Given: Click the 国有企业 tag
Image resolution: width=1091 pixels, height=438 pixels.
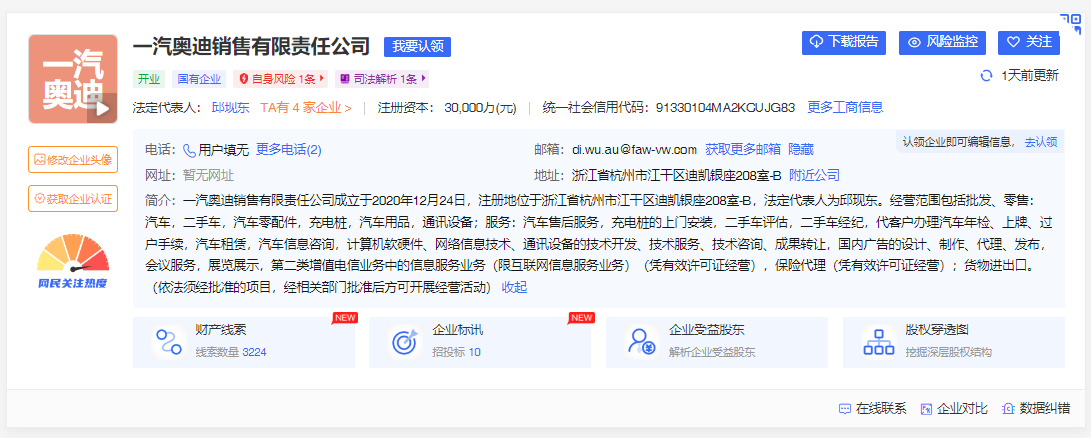Looking at the screenshot, I should coord(199,79).
